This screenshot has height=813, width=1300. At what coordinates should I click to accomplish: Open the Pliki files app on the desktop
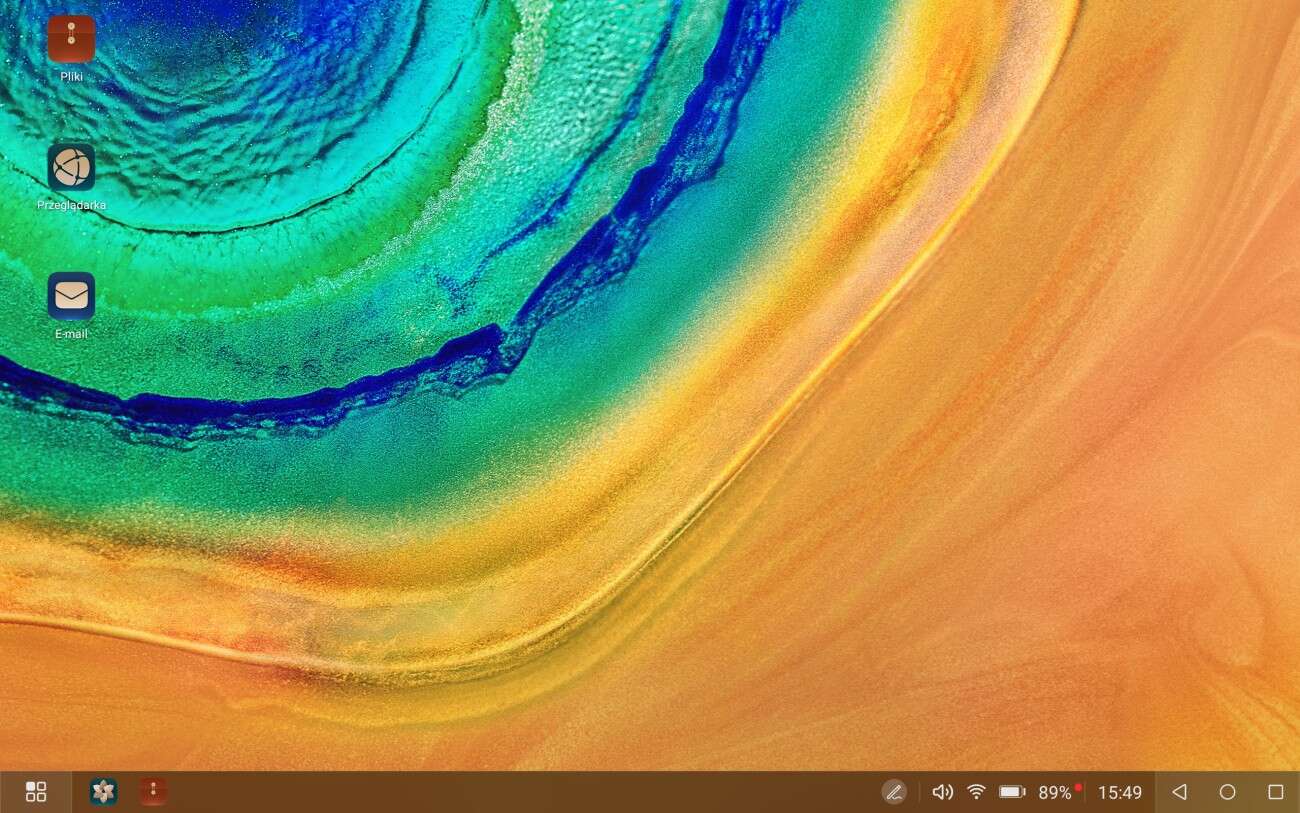pos(71,38)
